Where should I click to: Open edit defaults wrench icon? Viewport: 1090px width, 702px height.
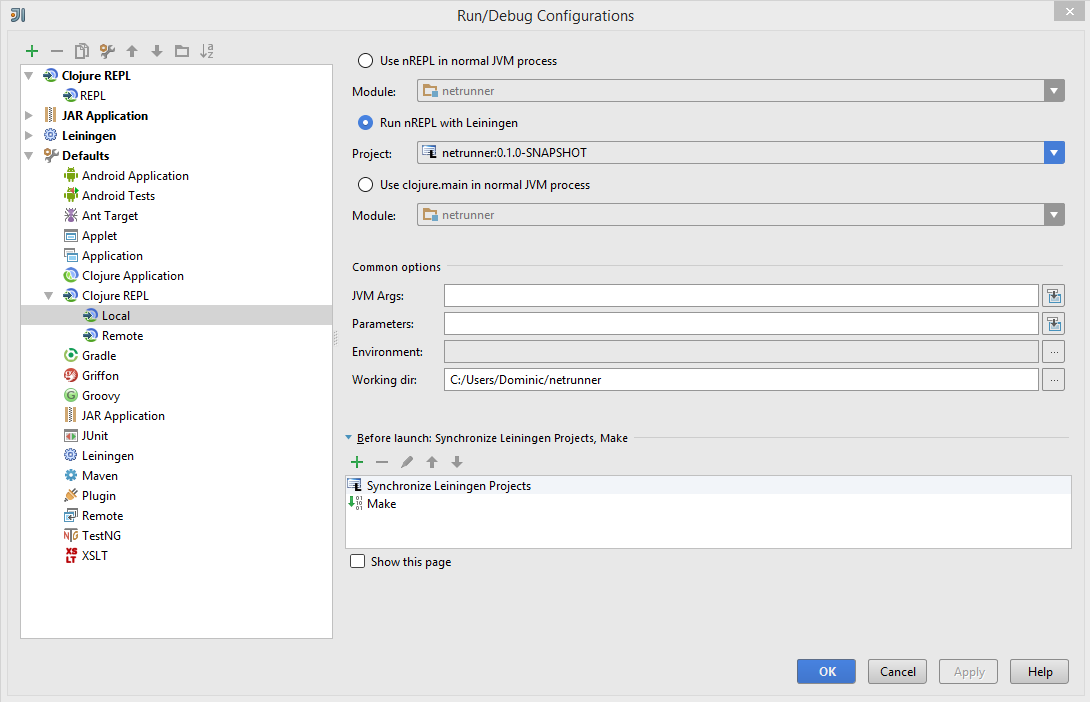(107, 51)
